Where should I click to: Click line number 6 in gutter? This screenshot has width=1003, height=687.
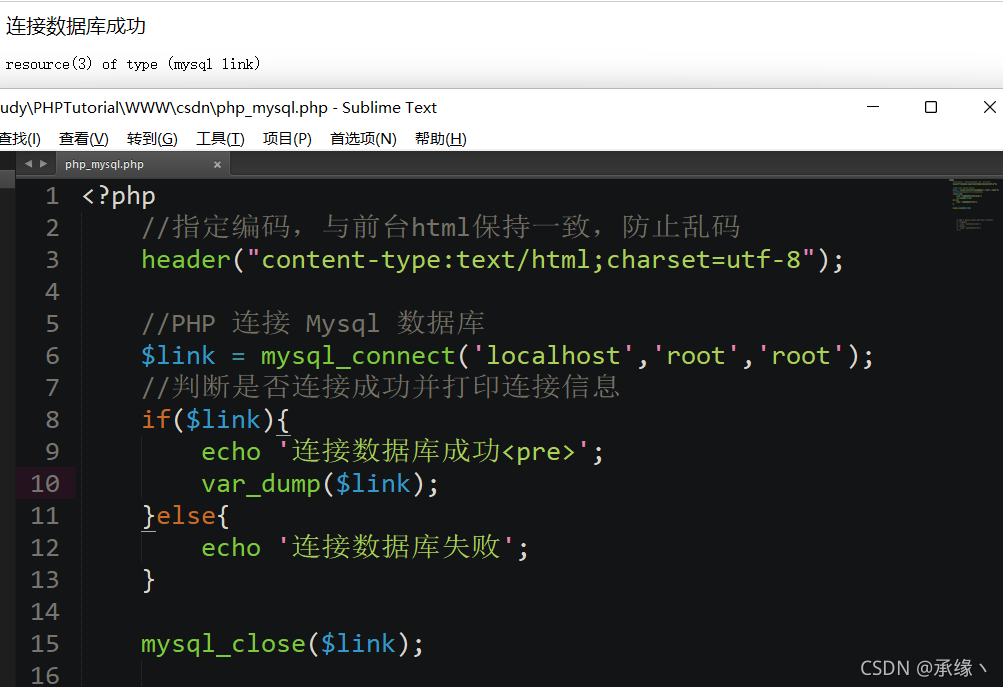[52, 356]
